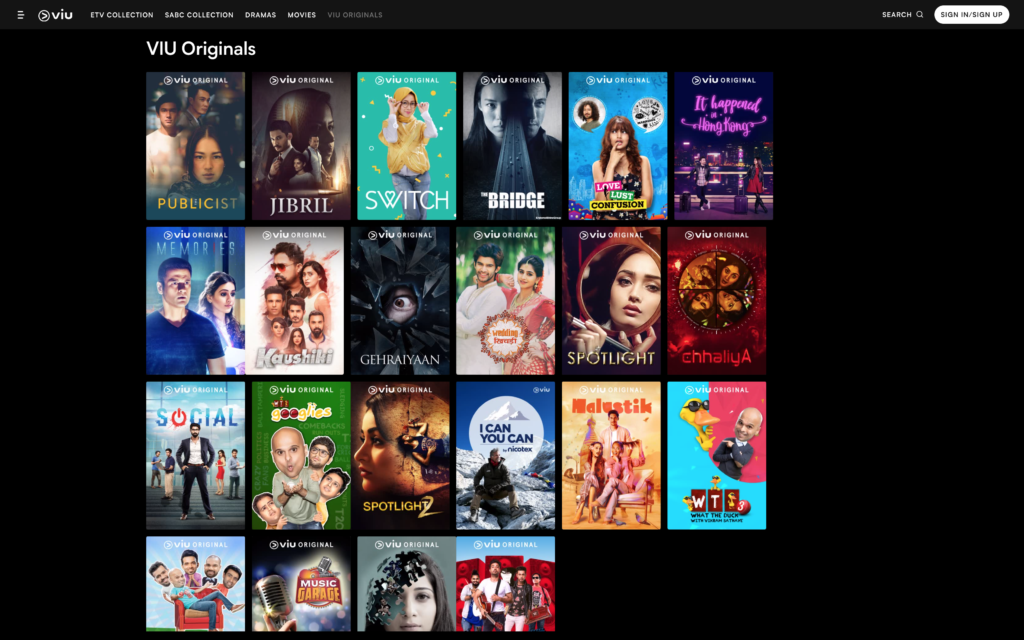Open the Publicist show poster
The height and width of the screenshot is (640, 1024).
[195, 146]
